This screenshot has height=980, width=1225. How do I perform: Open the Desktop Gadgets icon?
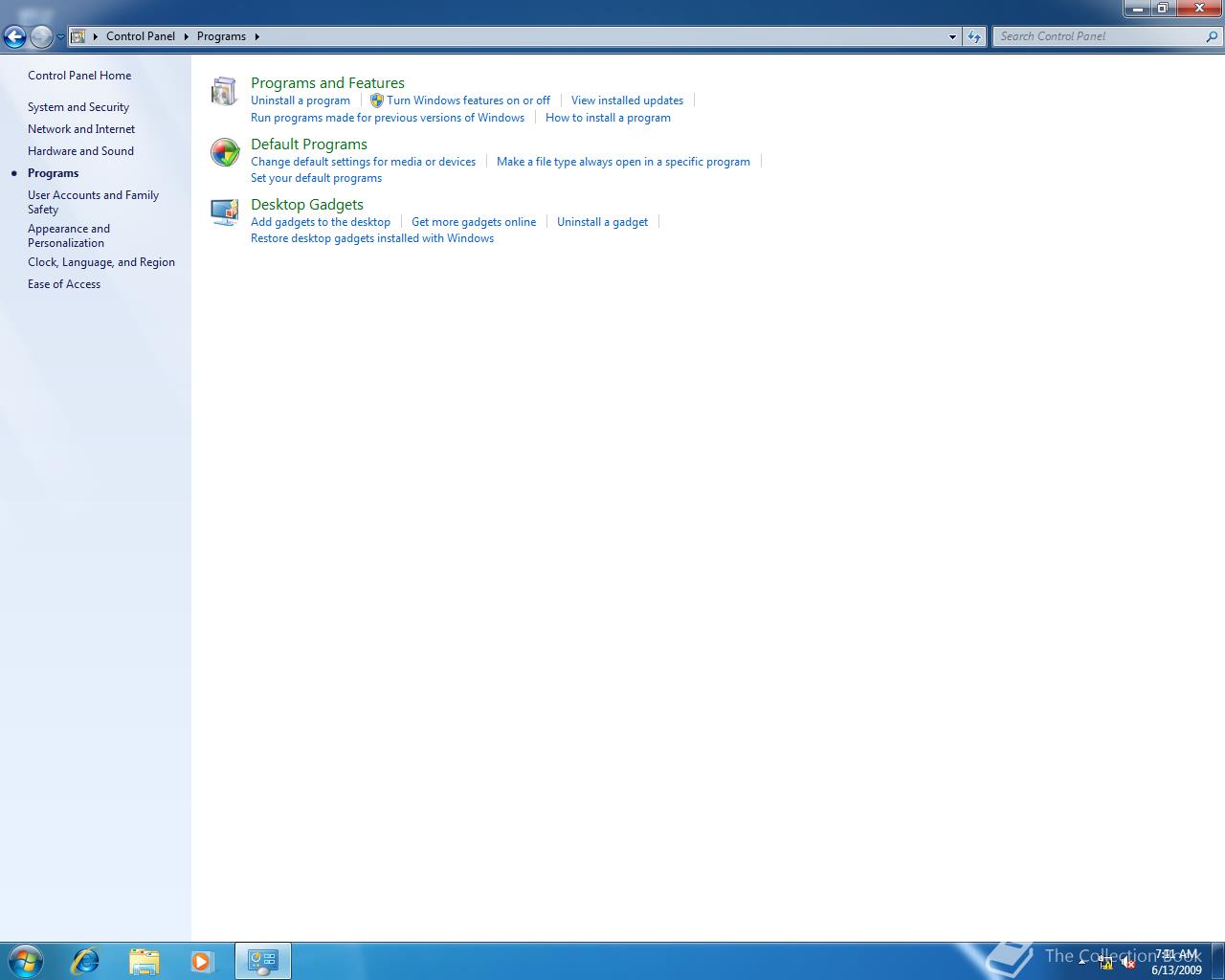[x=225, y=212]
